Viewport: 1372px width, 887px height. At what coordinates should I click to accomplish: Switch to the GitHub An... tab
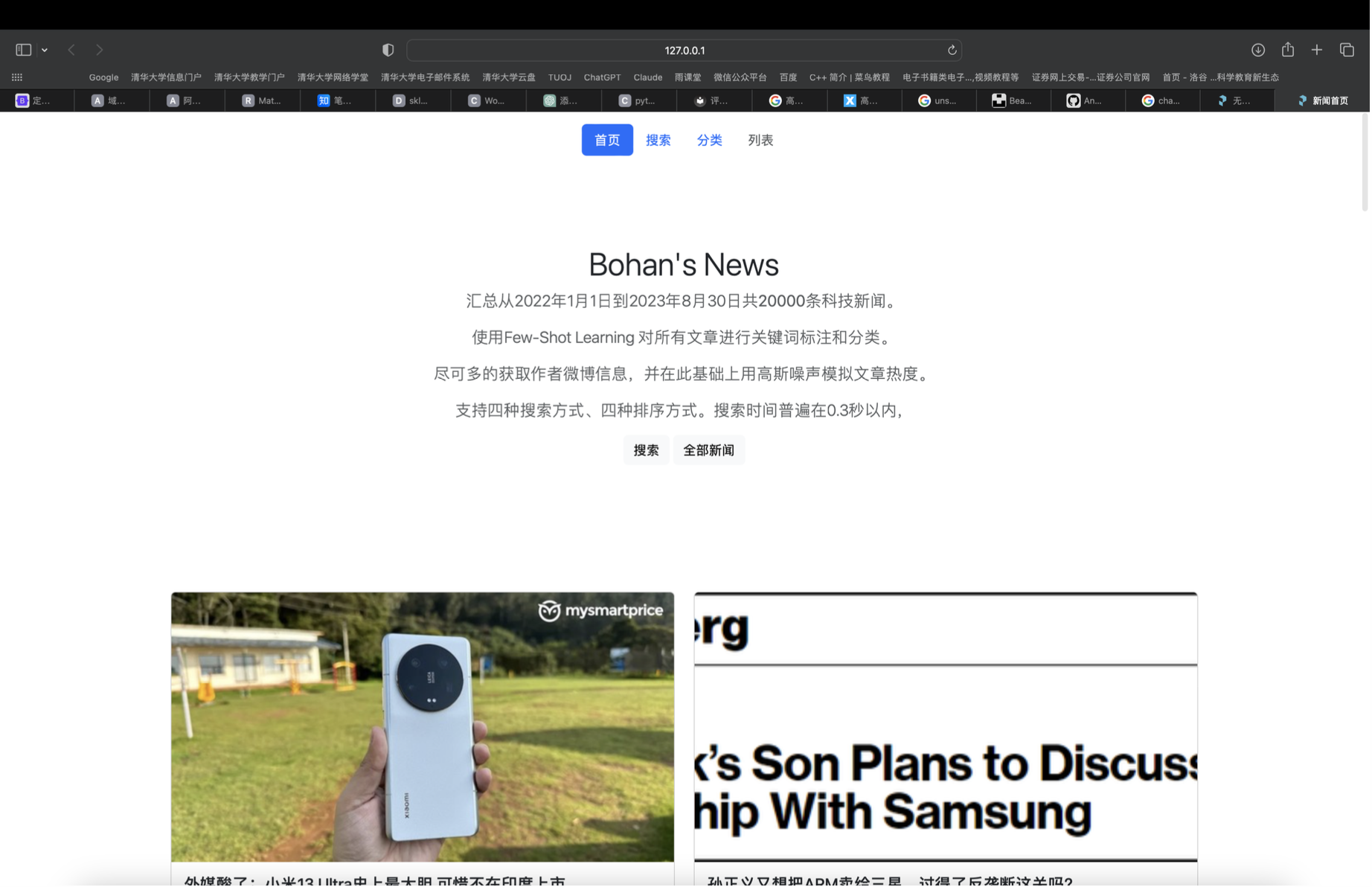coord(1089,100)
